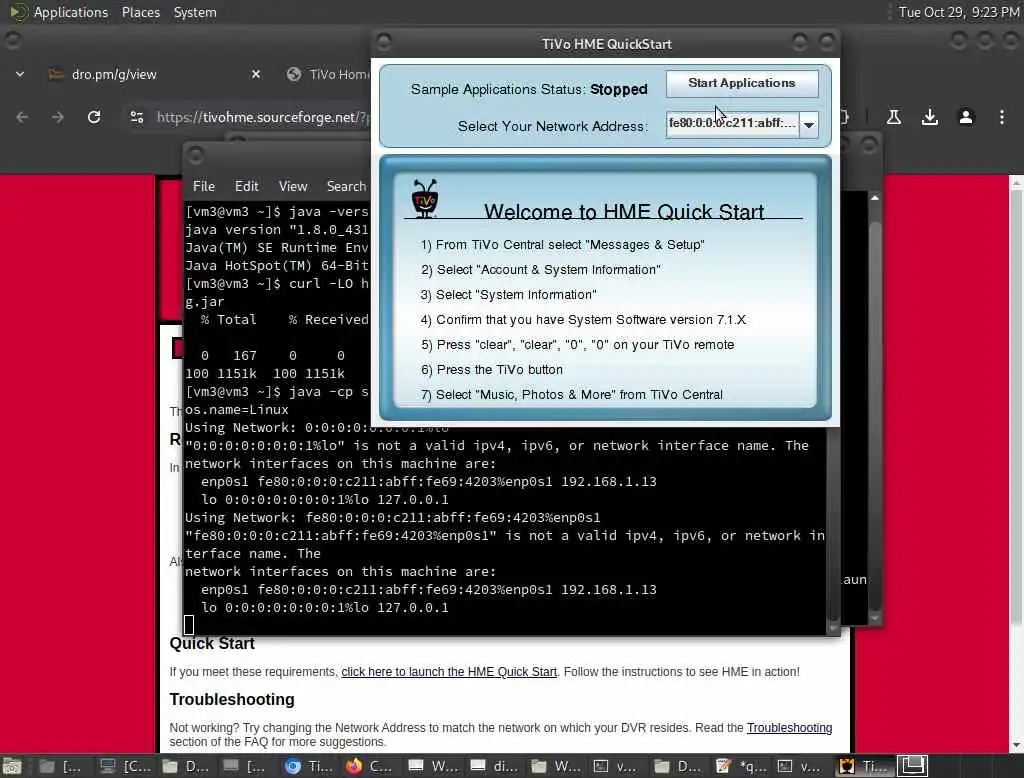Click the Start Applications button
The image size is (1024, 778).
742,84
